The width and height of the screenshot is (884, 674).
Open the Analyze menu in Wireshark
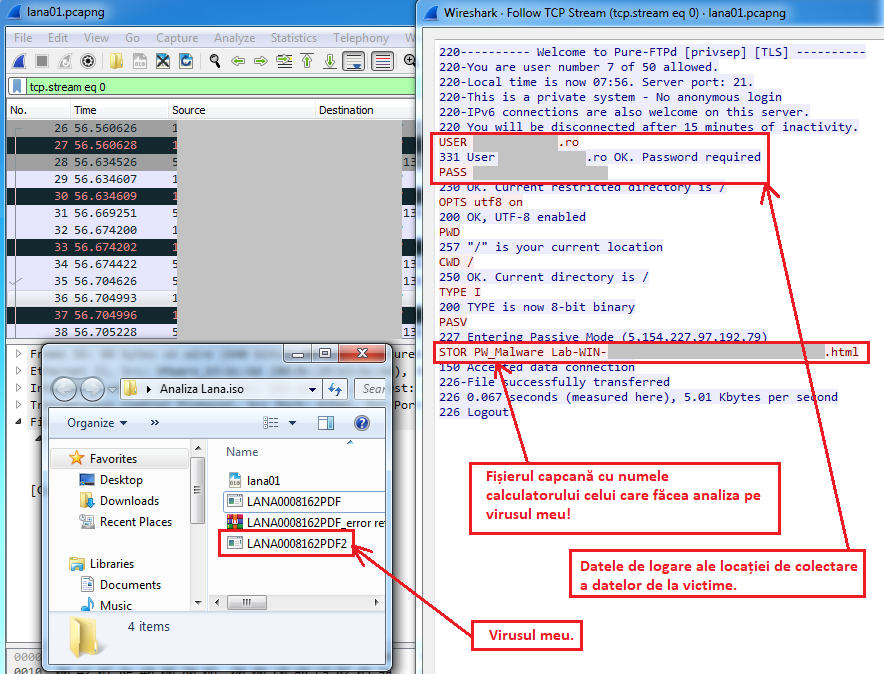click(235, 38)
